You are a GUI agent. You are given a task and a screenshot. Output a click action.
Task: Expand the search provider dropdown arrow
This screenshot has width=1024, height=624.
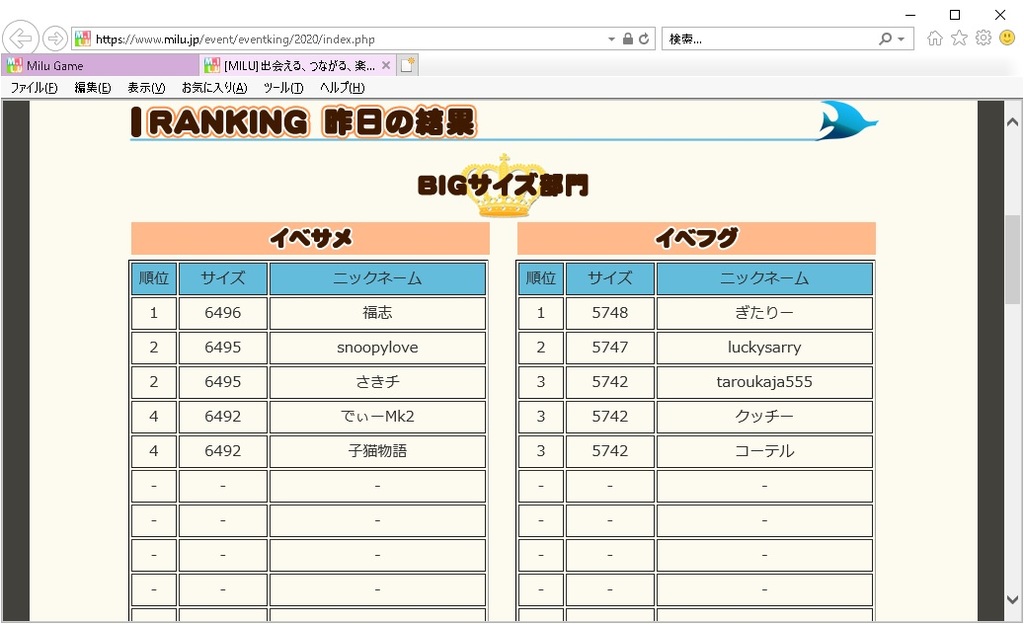(901, 39)
